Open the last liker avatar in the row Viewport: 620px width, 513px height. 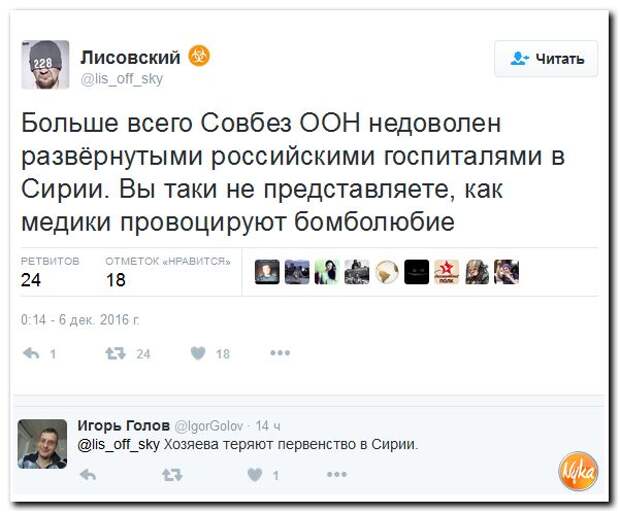(x=506, y=272)
